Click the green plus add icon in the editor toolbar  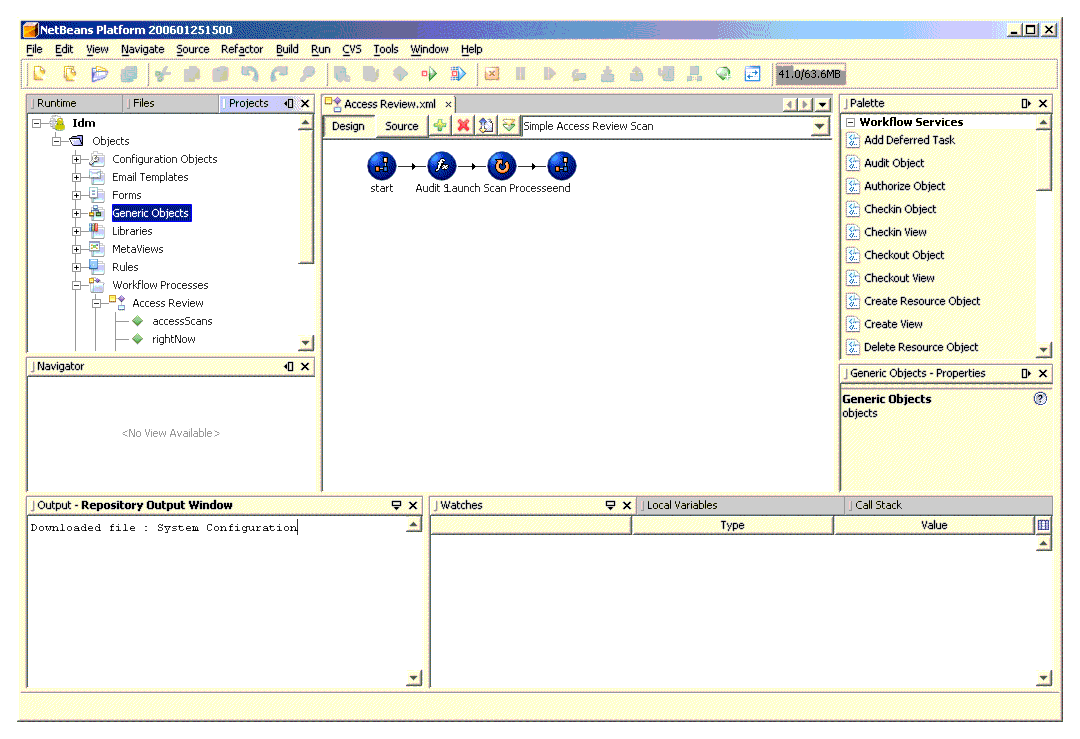[x=439, y=125]
